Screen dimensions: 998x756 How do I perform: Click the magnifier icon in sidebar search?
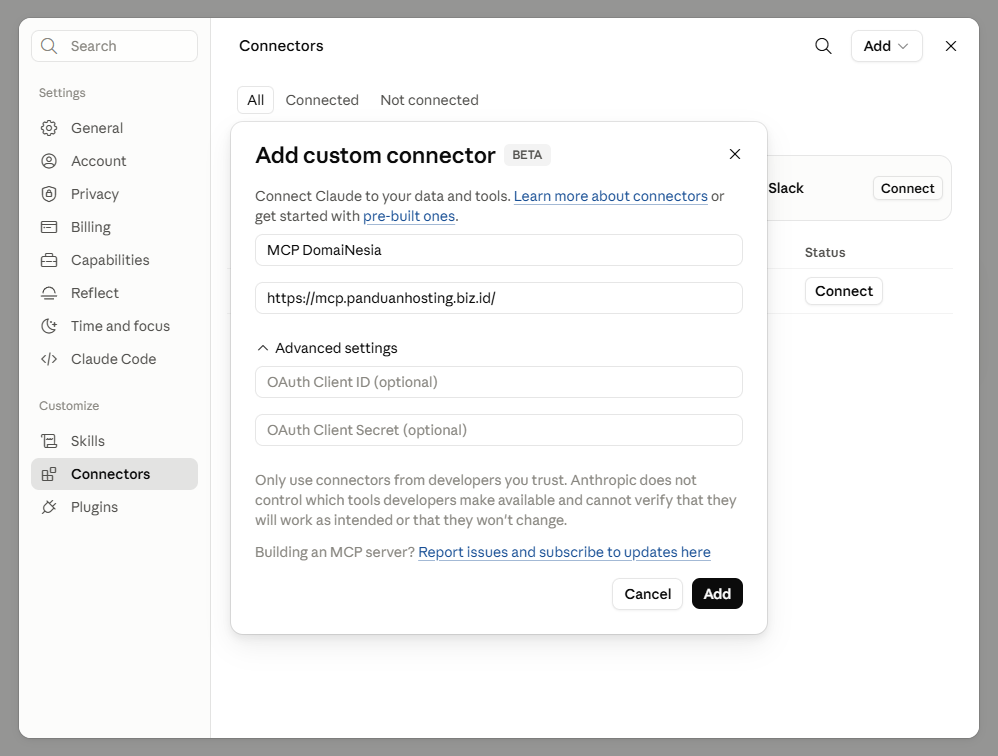48,46
